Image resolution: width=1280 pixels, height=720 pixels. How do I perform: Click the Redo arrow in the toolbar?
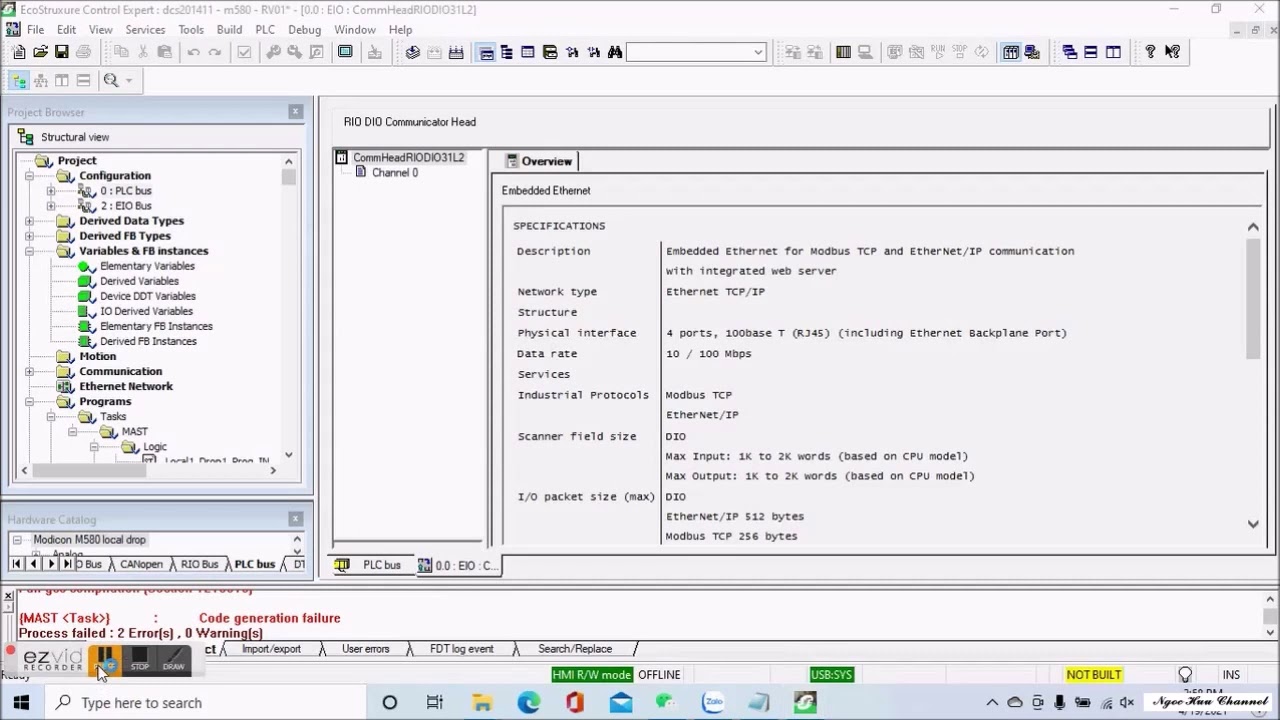pyautogui.click(x=214, y=52)
